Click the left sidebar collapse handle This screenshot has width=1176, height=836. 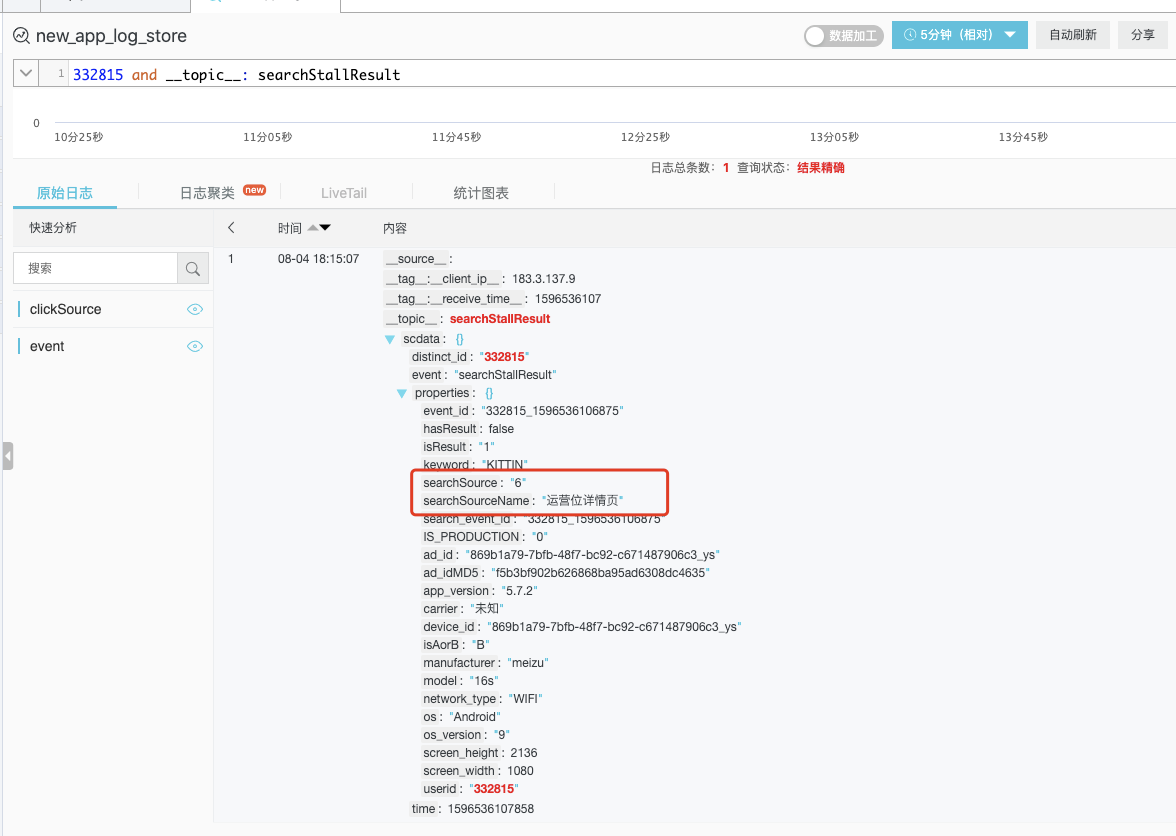point(8,455)
